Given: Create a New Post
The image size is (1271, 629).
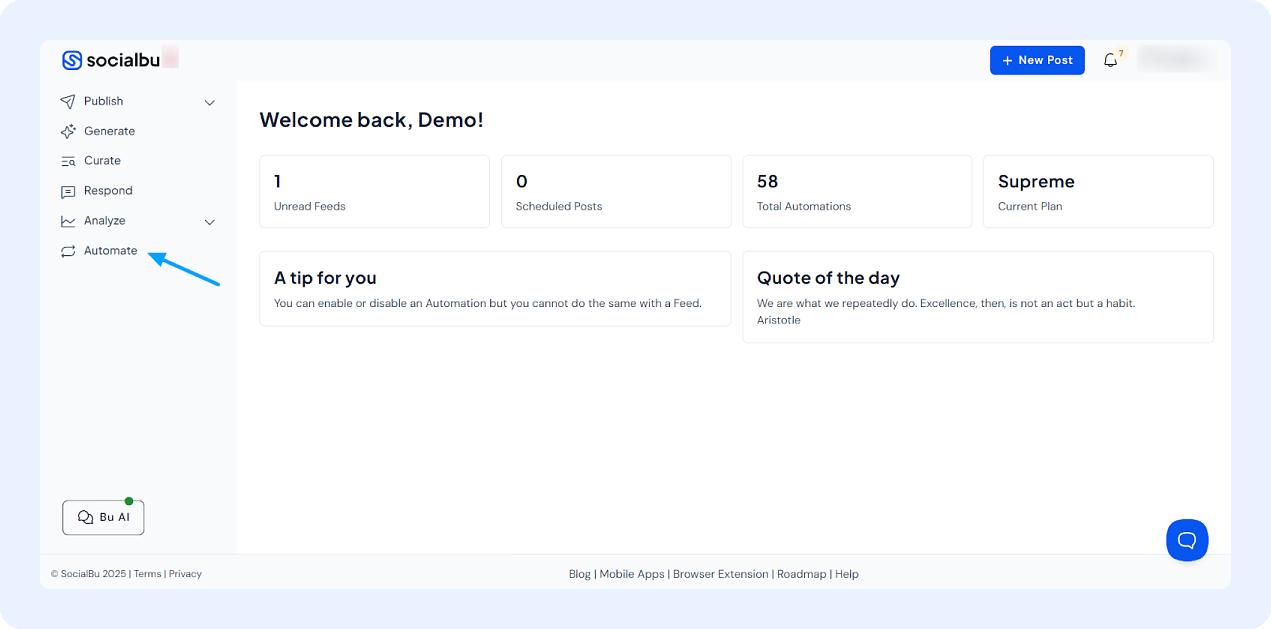Looking at the screenshot, I should coord(1037,60).
